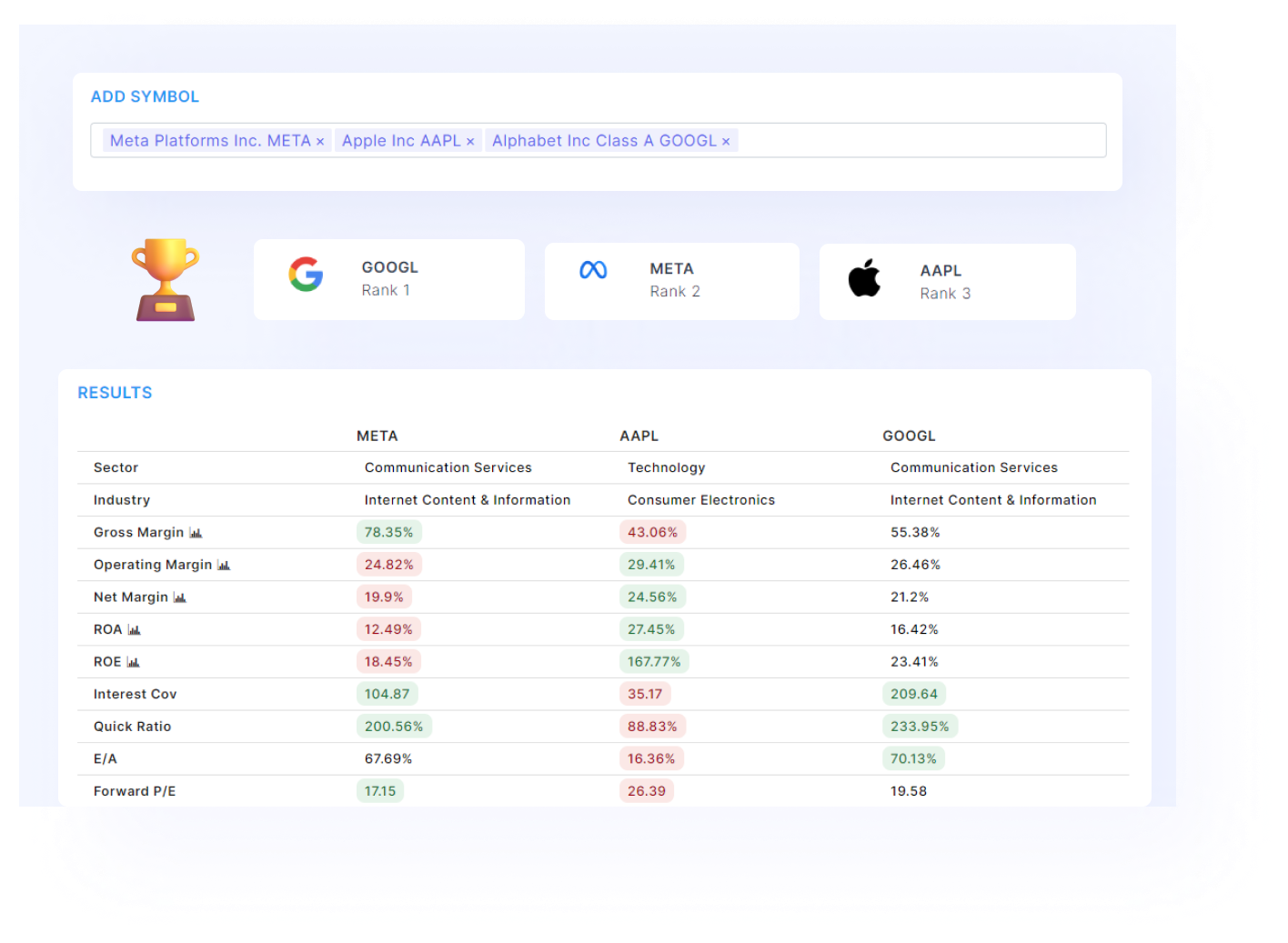Click AAPL ROE value 167.77%
The image size is (1288, 943).
pyautogui.click(x=654, y=662)
